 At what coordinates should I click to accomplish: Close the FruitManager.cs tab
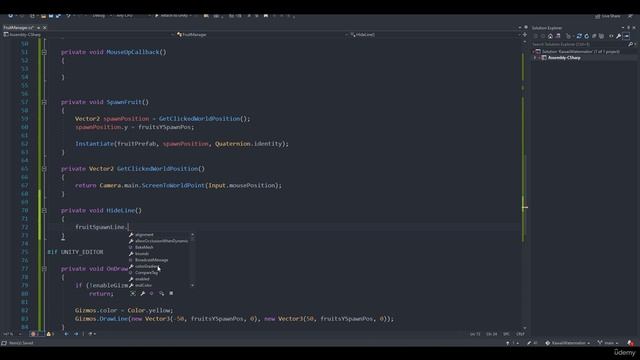point(44,28)
